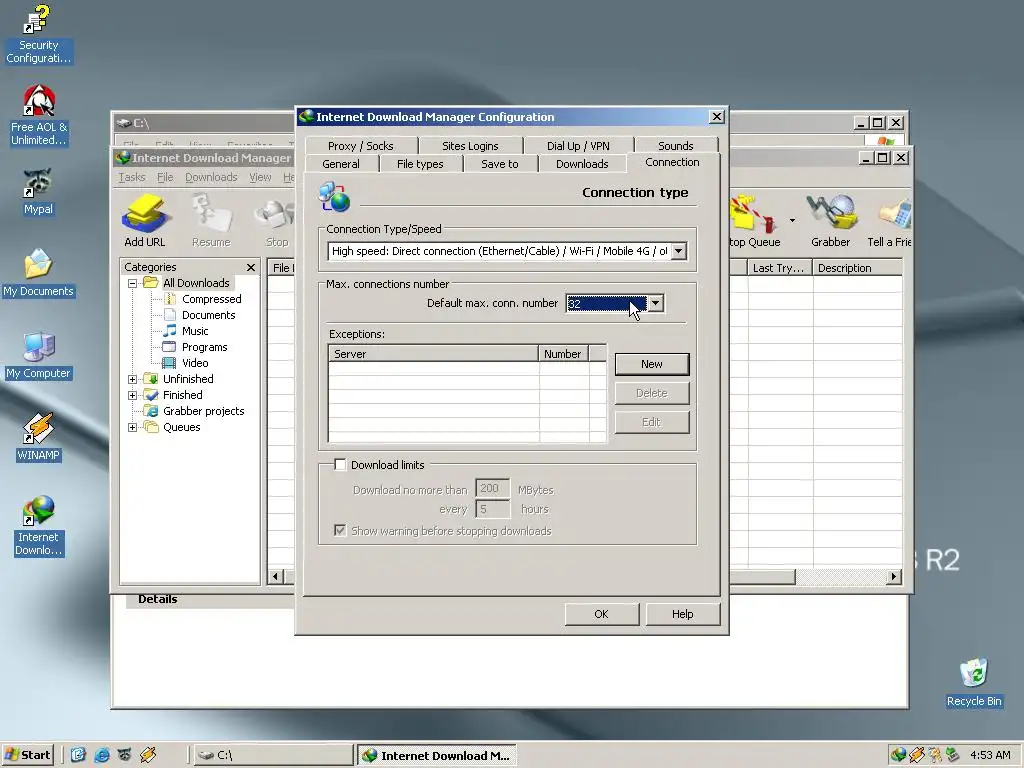Click the hours interval input field
The height and width of the screenshot is (768, 1024).
pos(492,509)
